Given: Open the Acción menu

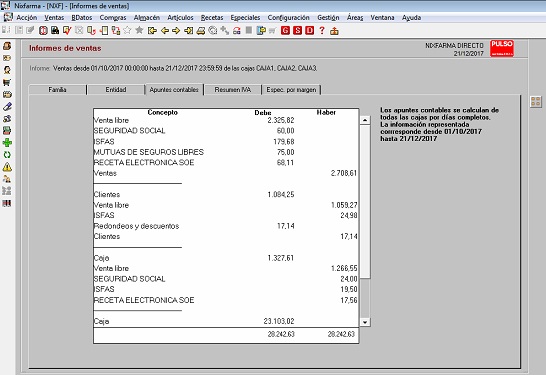Looking at the screenshot, I should click(x=26, y=17).
